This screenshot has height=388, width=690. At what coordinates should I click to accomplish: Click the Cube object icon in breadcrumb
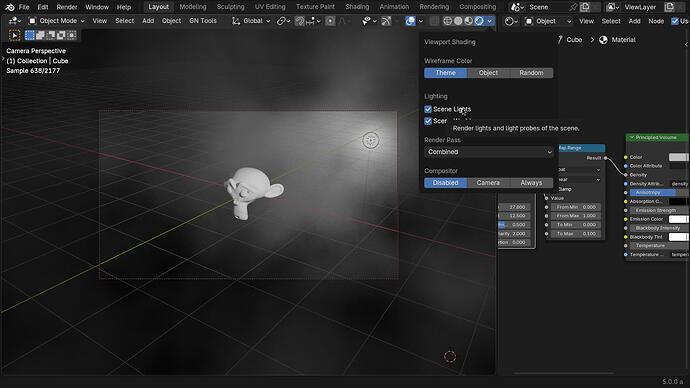[560, 40]
